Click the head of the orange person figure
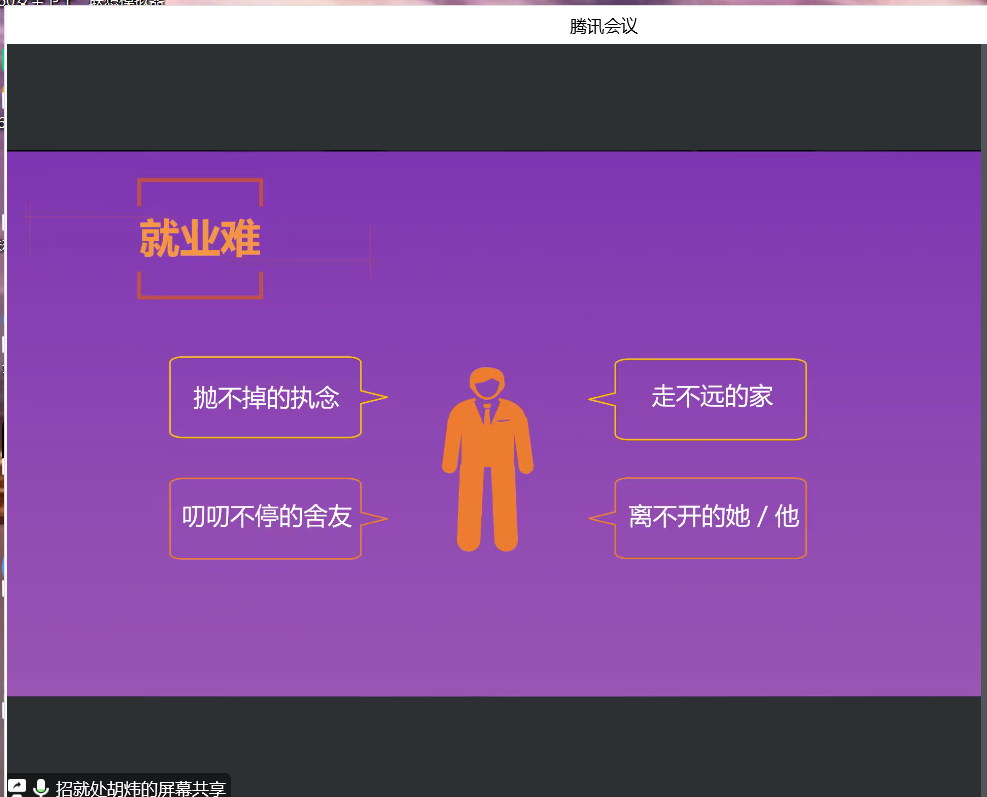The width and height of the screenshot is (987, 797). tap(487, 382)
